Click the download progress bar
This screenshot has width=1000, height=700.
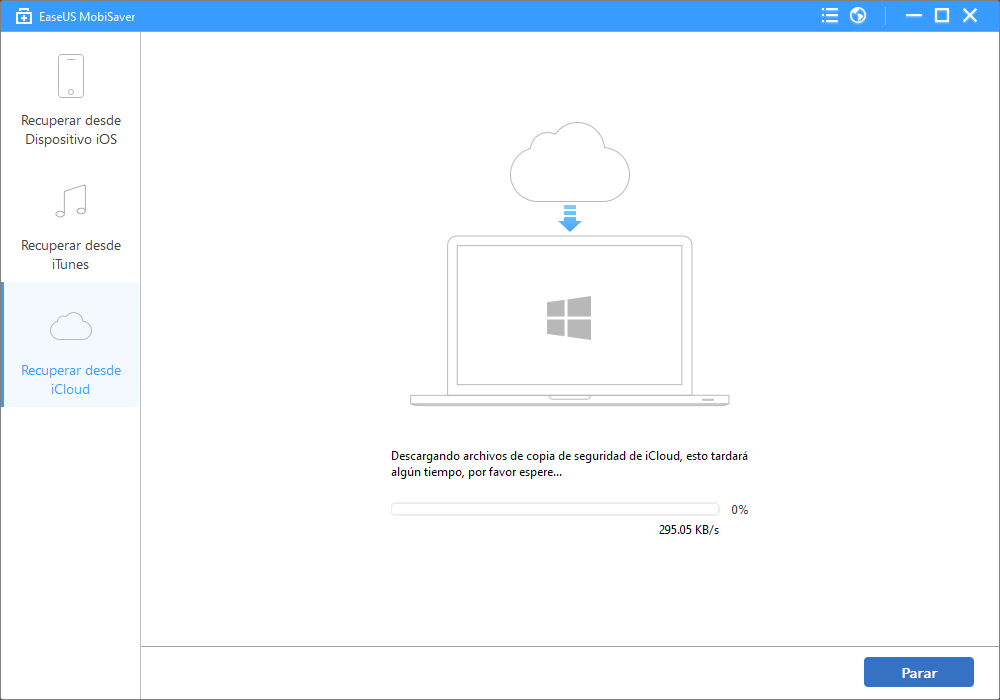pyautogui.click(x=554, y=509)
